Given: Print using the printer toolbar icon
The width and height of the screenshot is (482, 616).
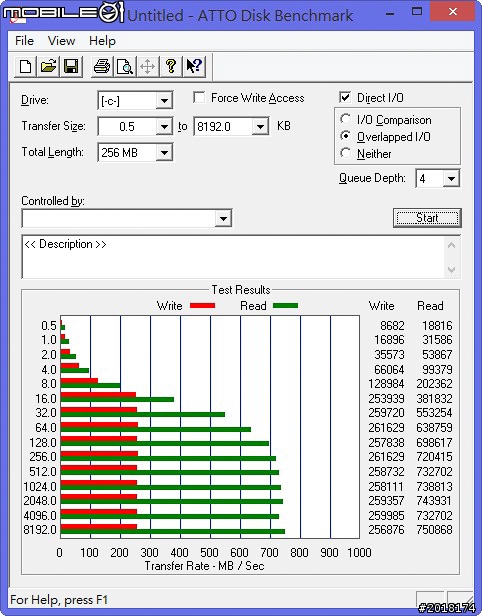Looking at the screenshot, I should point(102,66).
